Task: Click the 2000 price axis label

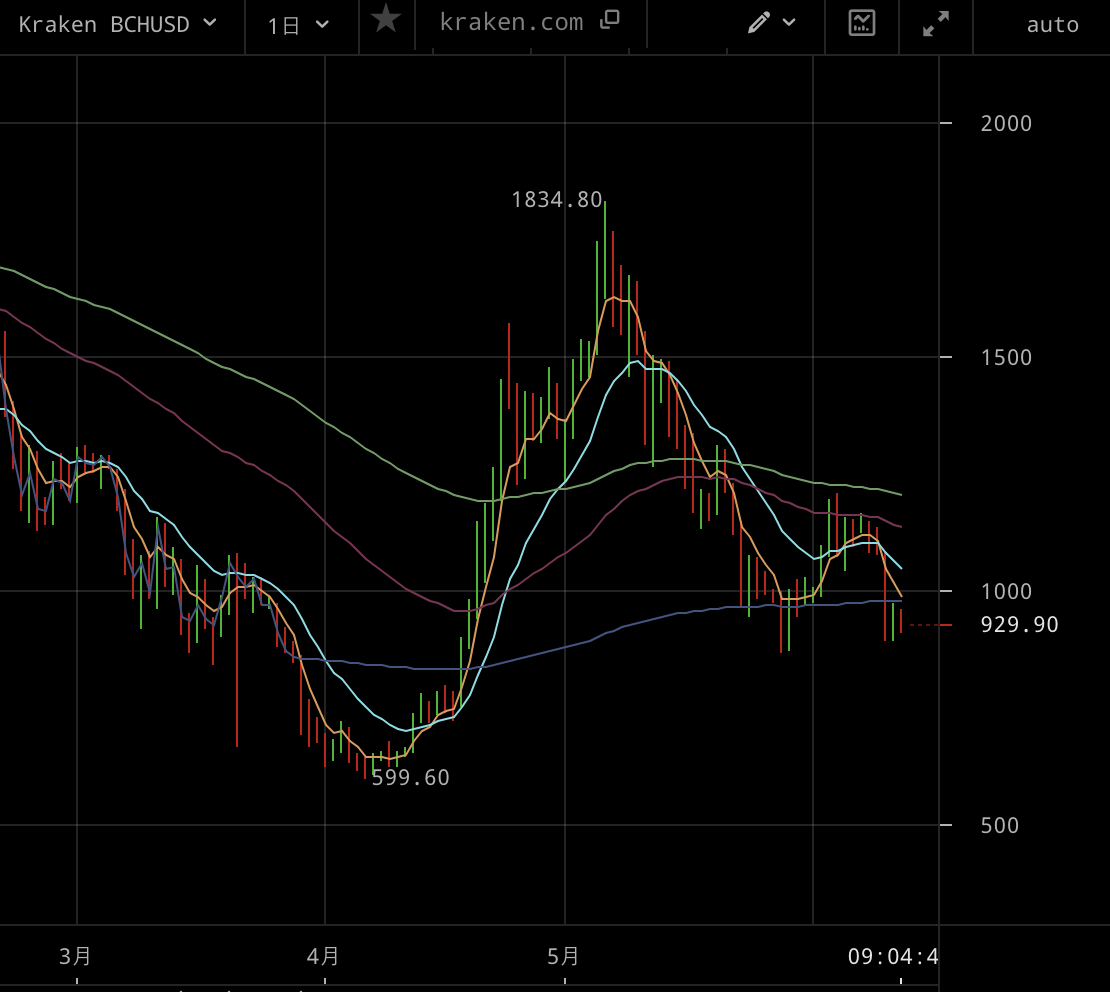Action: (1006, 124)
